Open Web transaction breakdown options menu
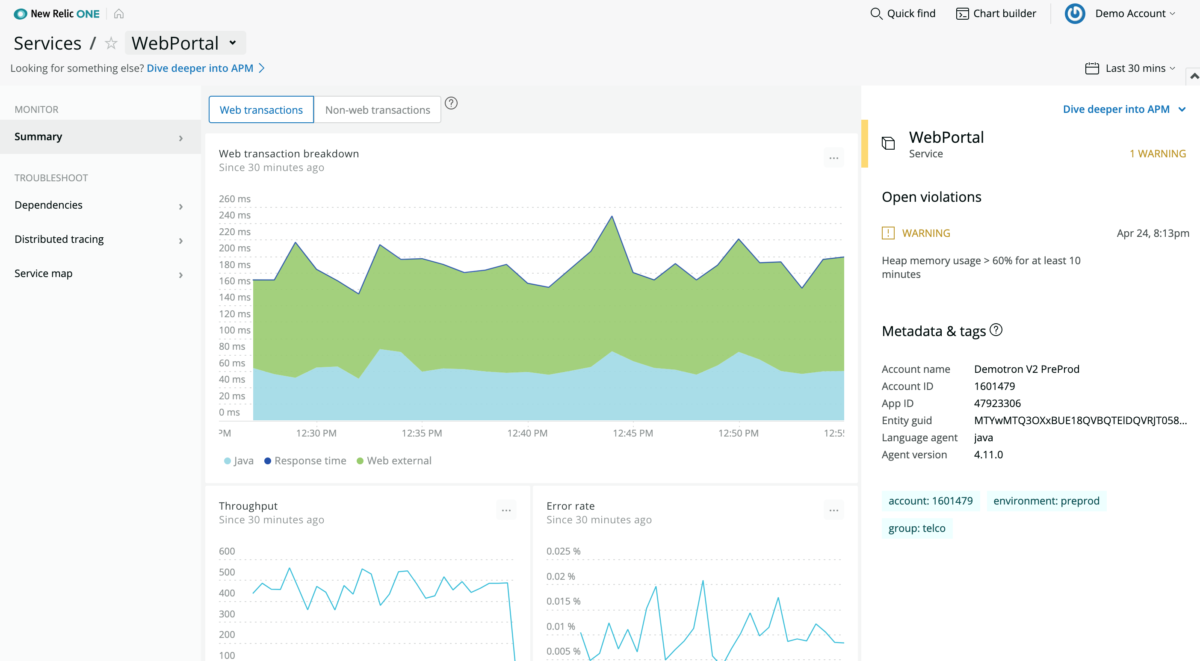Viewport: 1200px width, 661px height. [x=833, y=158]
